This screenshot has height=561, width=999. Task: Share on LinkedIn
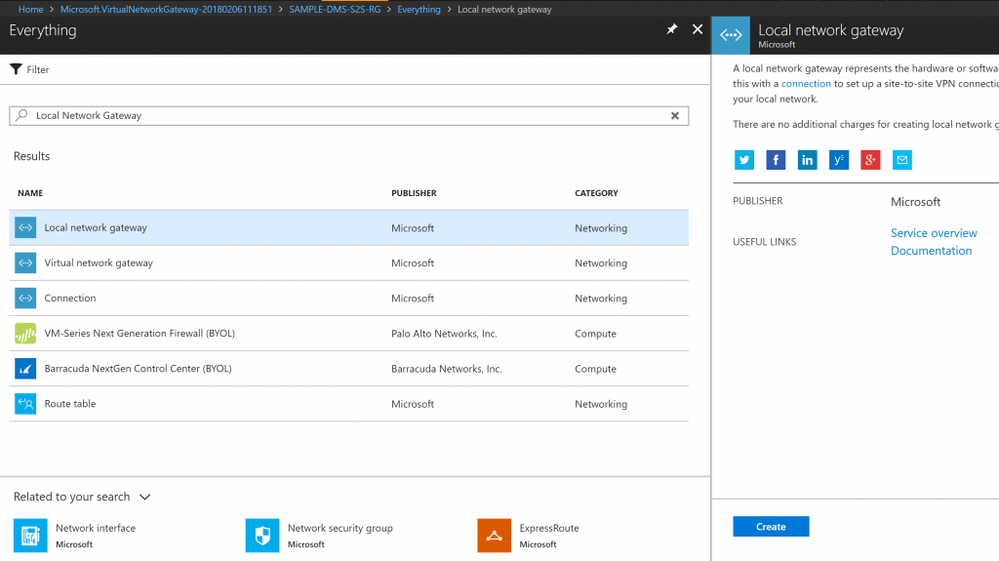(x=807, y=160)
